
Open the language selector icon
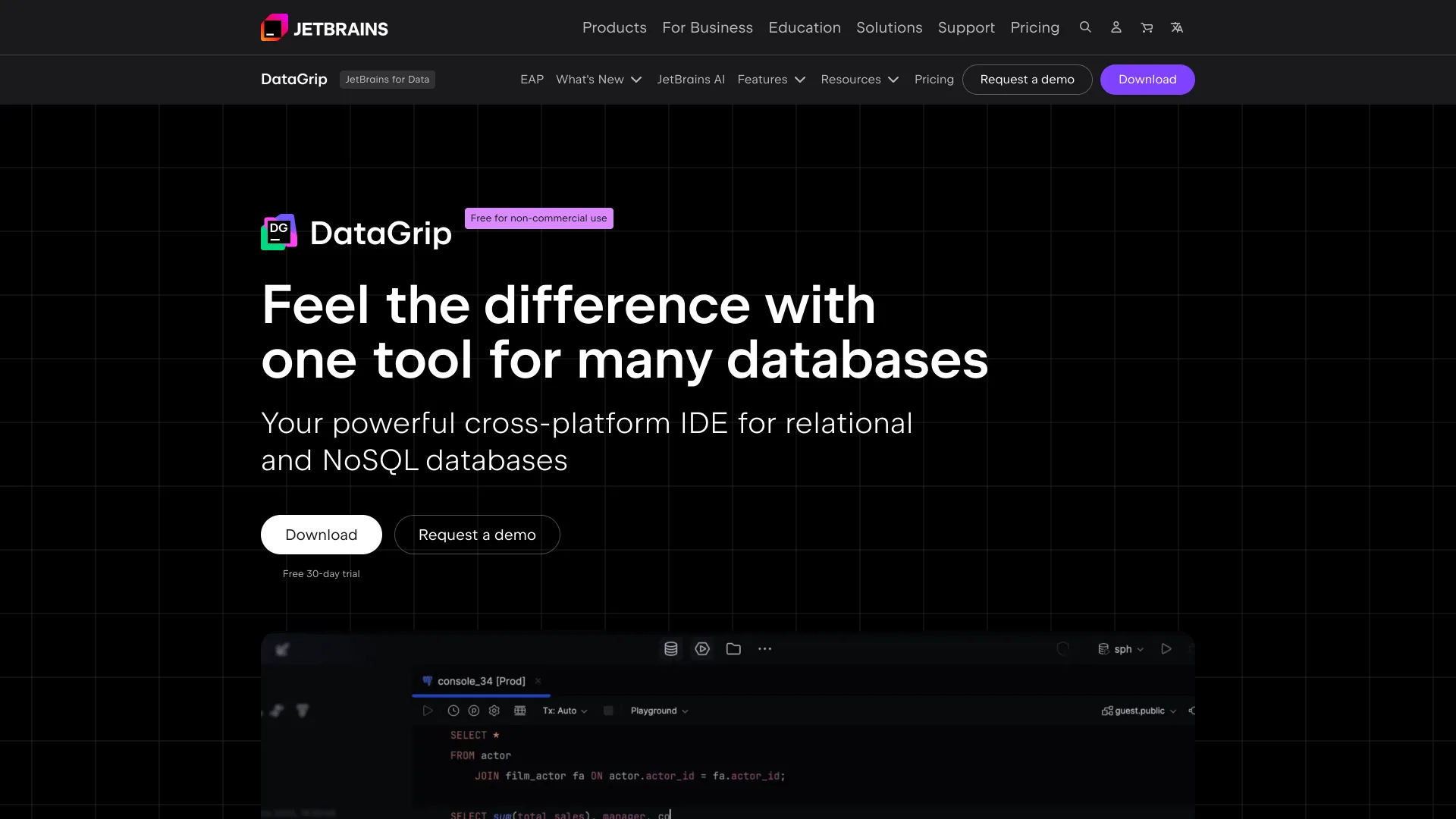click(1177, 27)
